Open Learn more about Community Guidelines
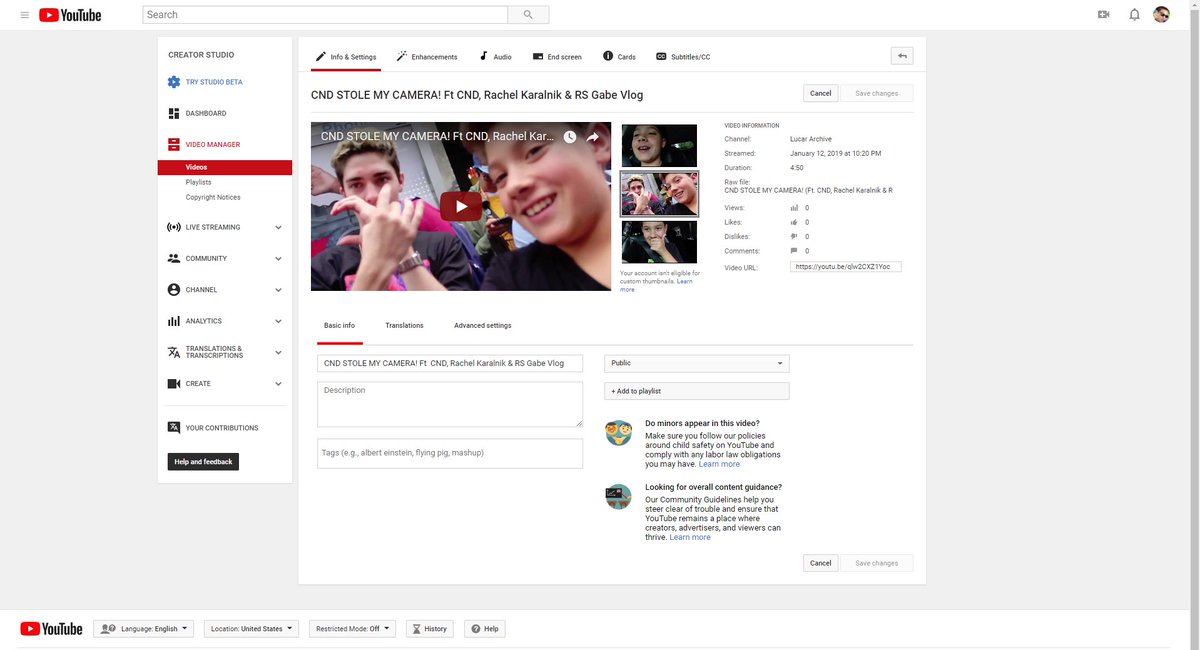This screenshot has width=1200, height=650. [x=690, y=537]
